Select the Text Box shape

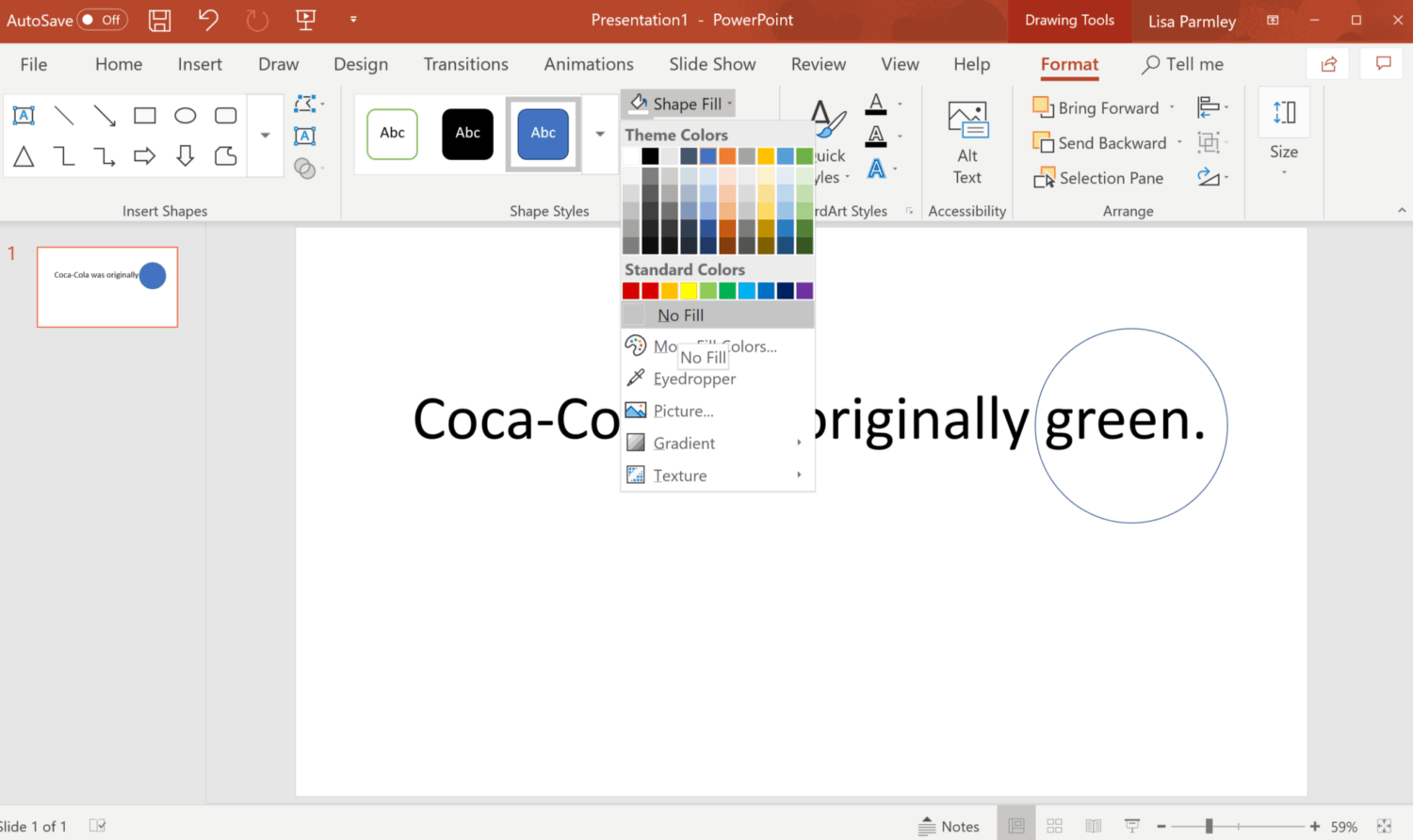(x=24, y=116)
